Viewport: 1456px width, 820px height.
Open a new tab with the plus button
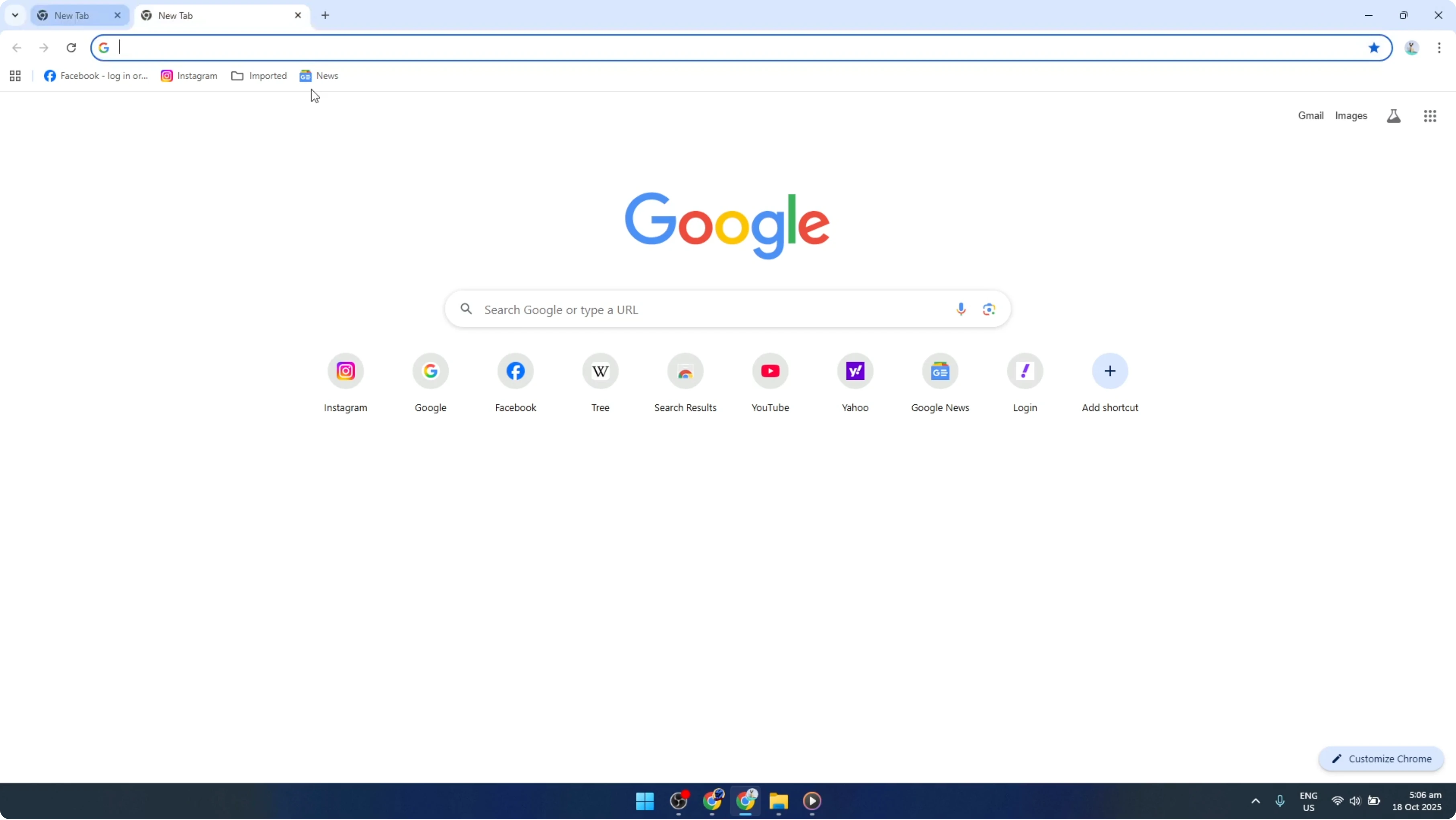[325, 15]
